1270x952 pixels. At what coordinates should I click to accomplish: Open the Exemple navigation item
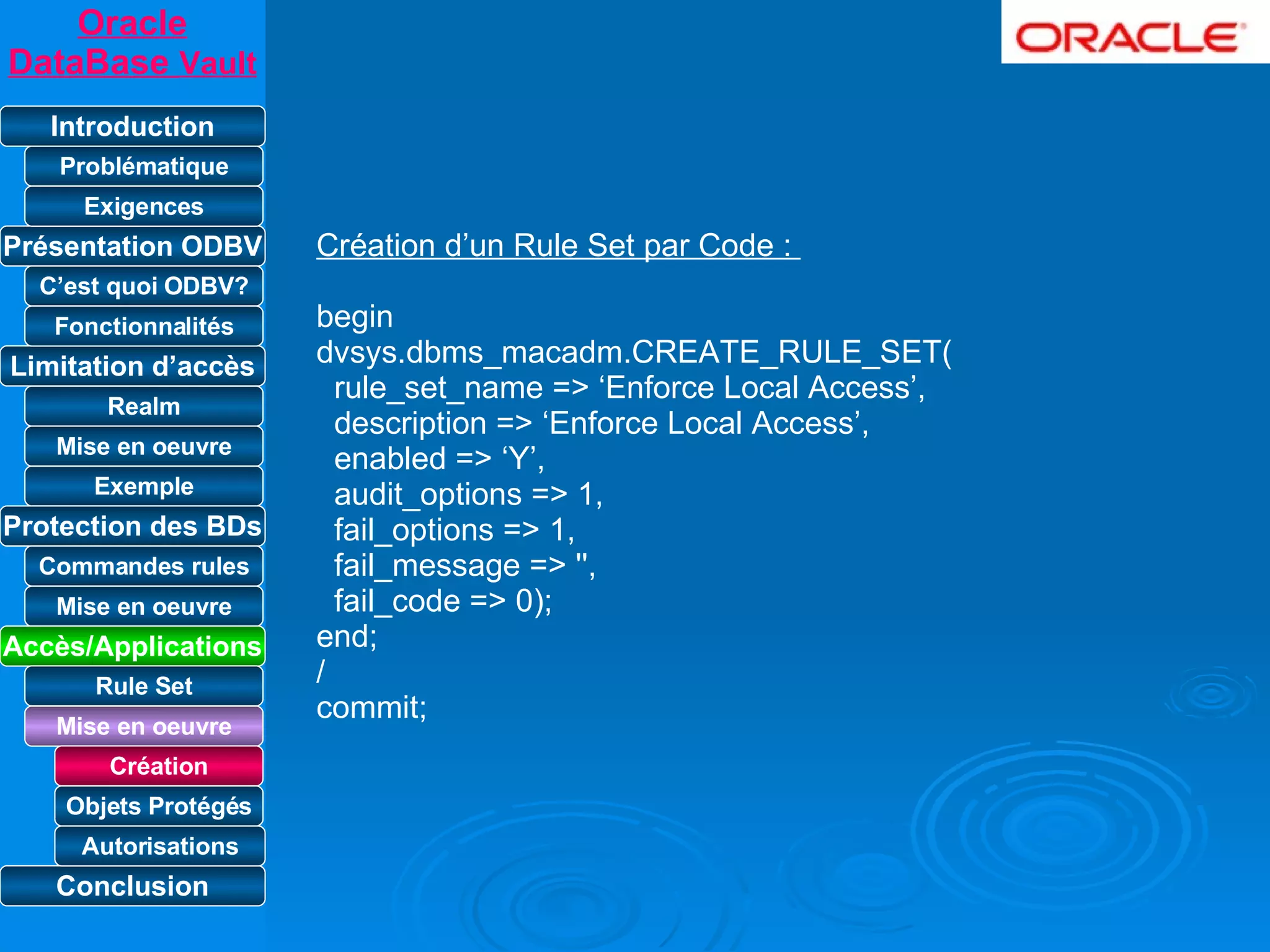click(144, 487)
